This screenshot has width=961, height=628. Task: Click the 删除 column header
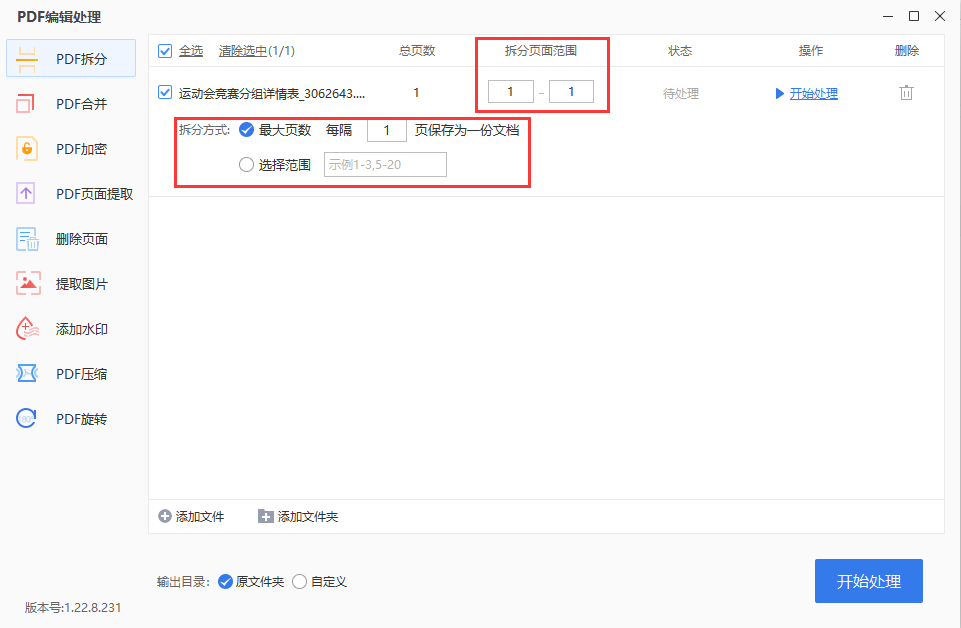point(906,51)
